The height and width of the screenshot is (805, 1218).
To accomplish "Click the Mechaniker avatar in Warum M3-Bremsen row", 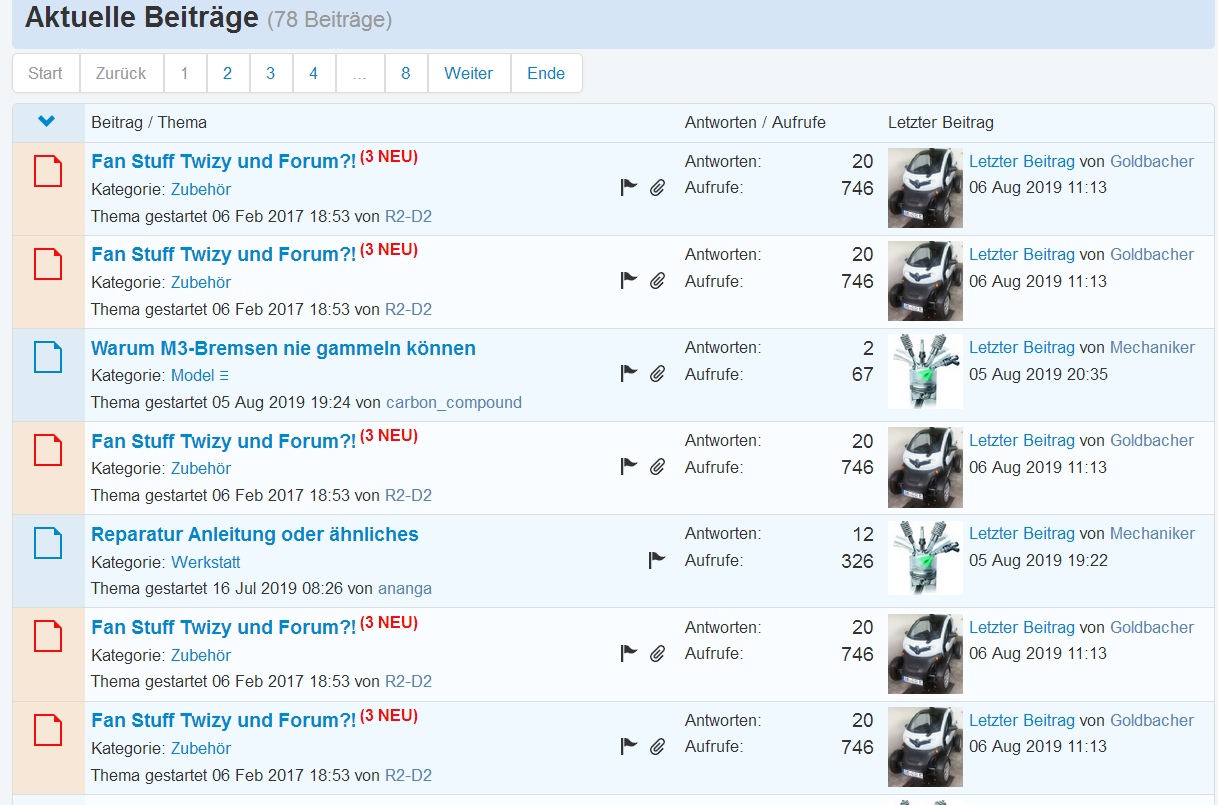I will coord(925,372).
